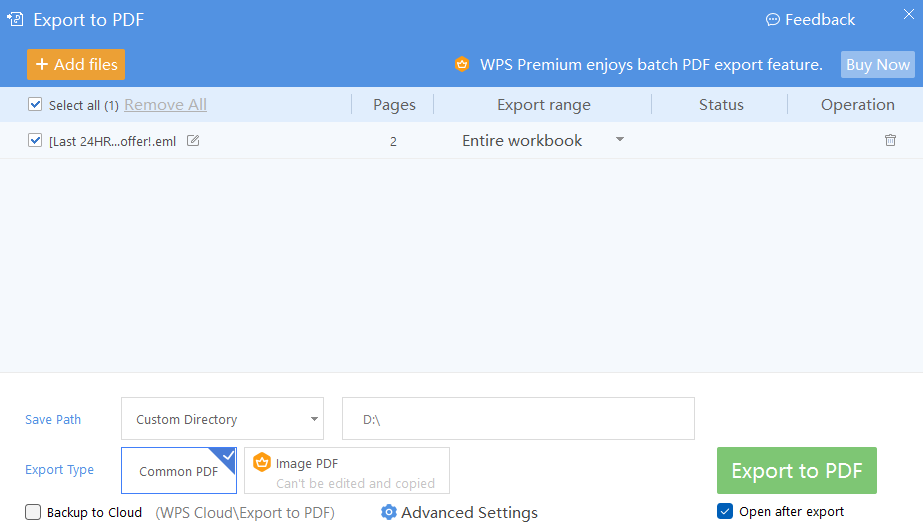The height and width of the screenshot is (532, 923).
Task: Click the Export Type label
Action: coord(59,470)
